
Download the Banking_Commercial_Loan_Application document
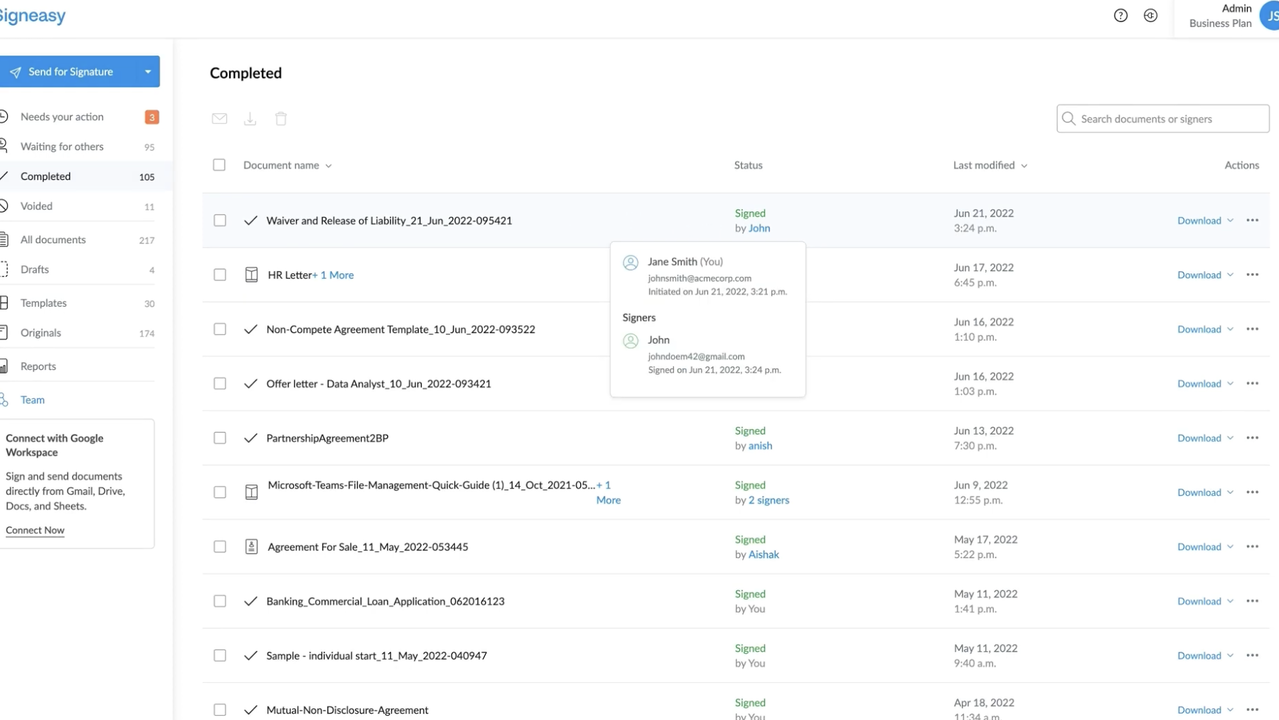click(x=1199, y=601)
